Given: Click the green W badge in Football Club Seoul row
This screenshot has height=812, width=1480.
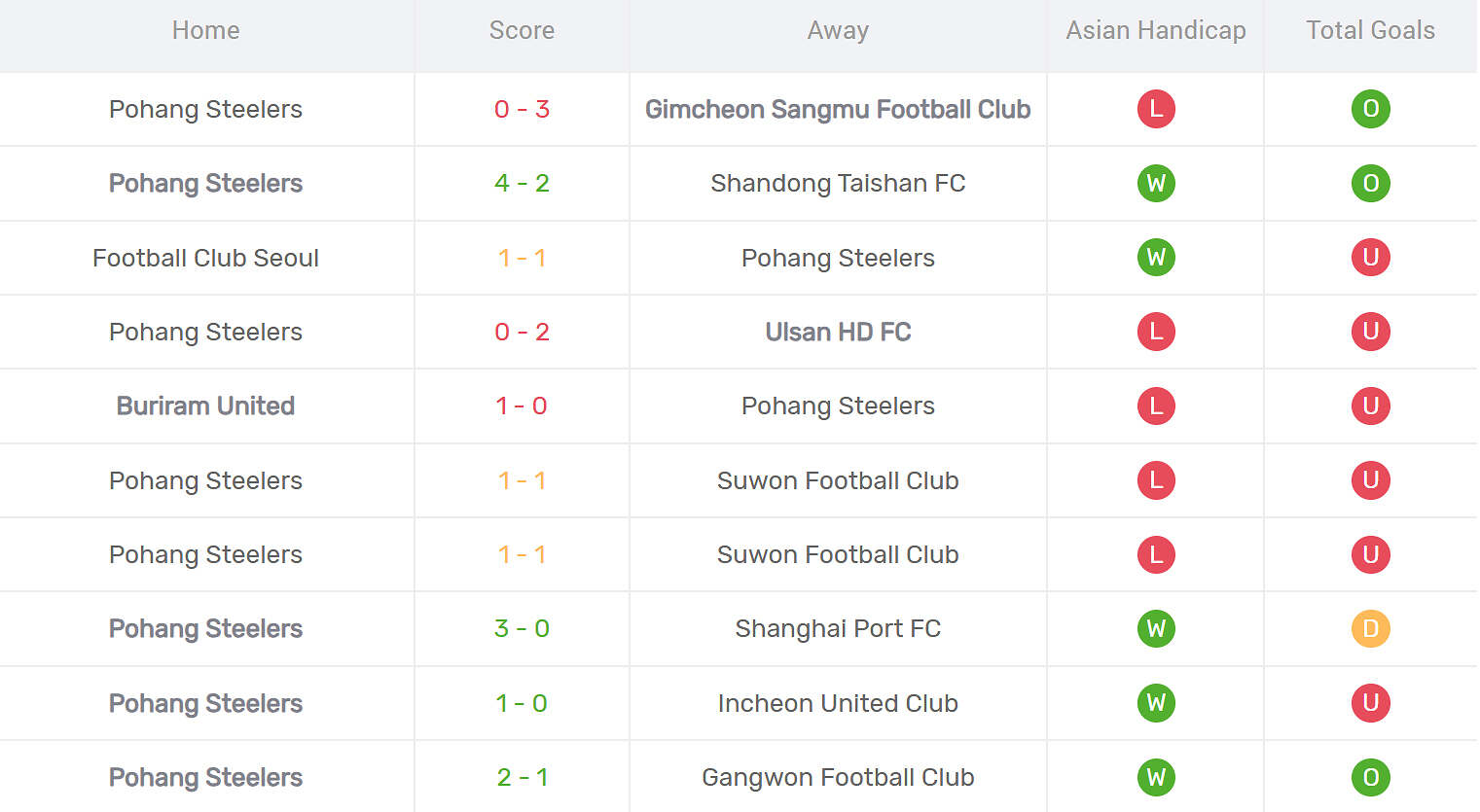Looking at the screenshot, I should click(1156, 258).
